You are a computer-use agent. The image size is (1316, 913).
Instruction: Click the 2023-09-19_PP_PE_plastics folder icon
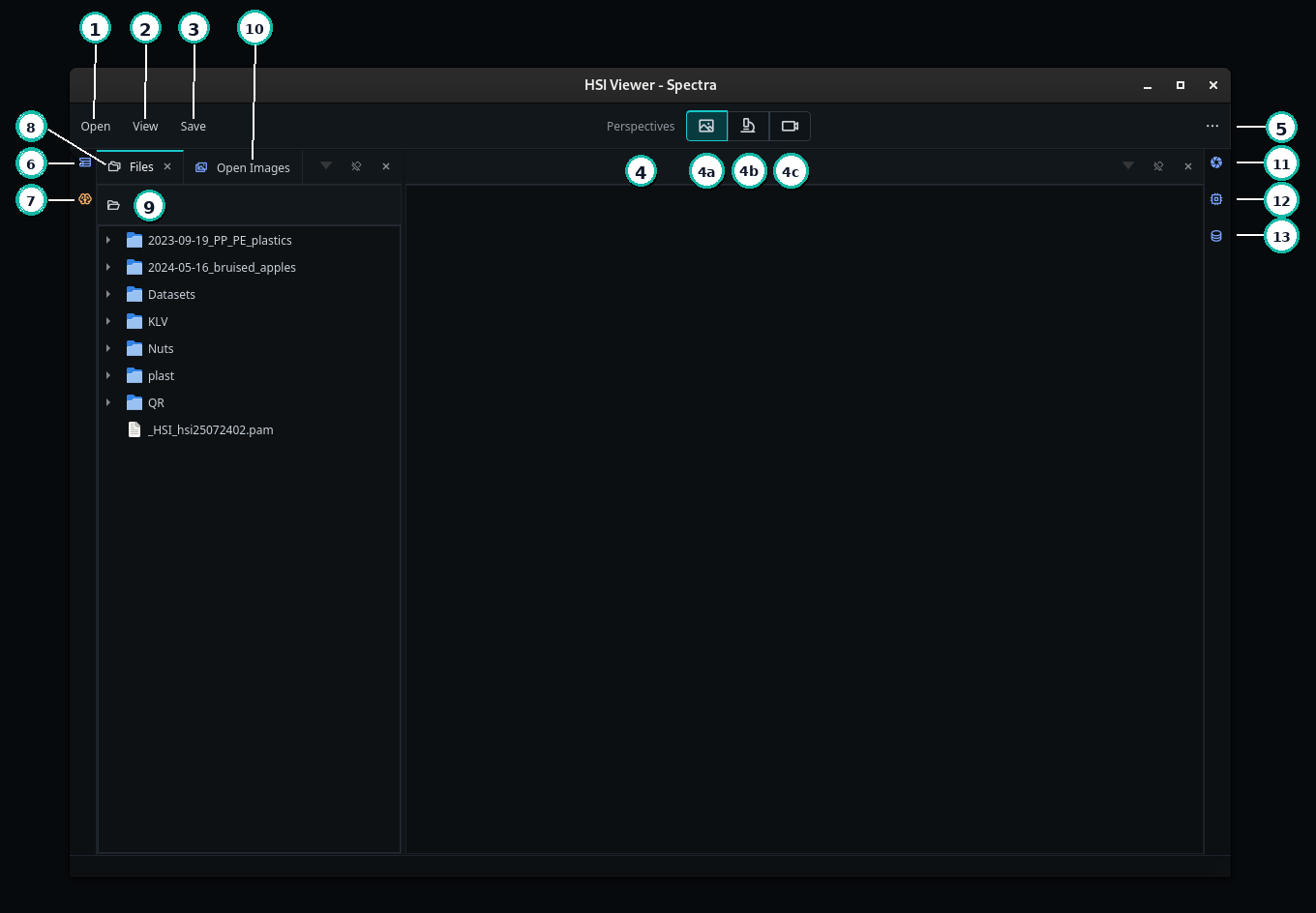tap(135, 240)
